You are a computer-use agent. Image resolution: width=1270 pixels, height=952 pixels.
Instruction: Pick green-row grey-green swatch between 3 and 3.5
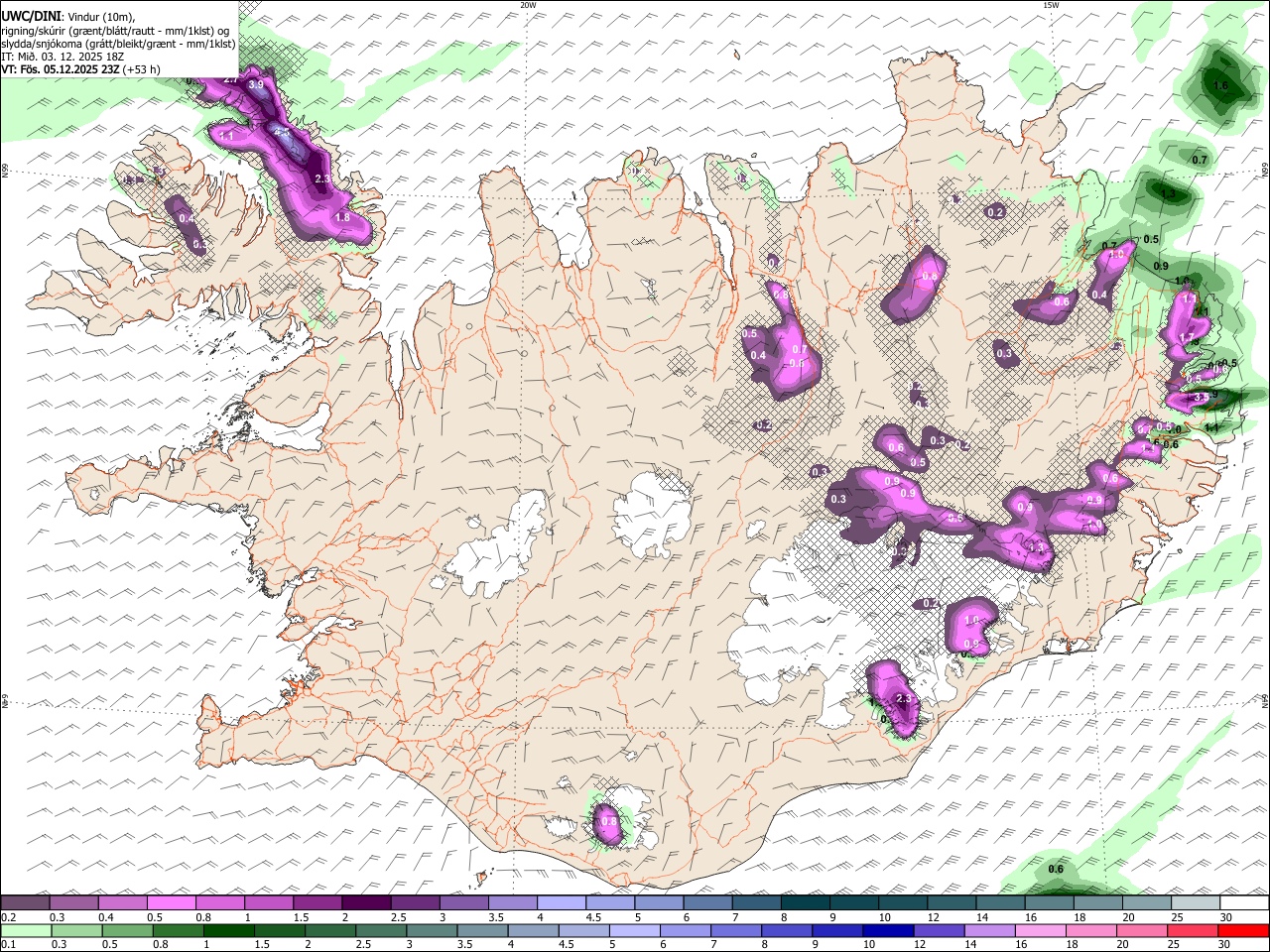click(x=432, y=930)
